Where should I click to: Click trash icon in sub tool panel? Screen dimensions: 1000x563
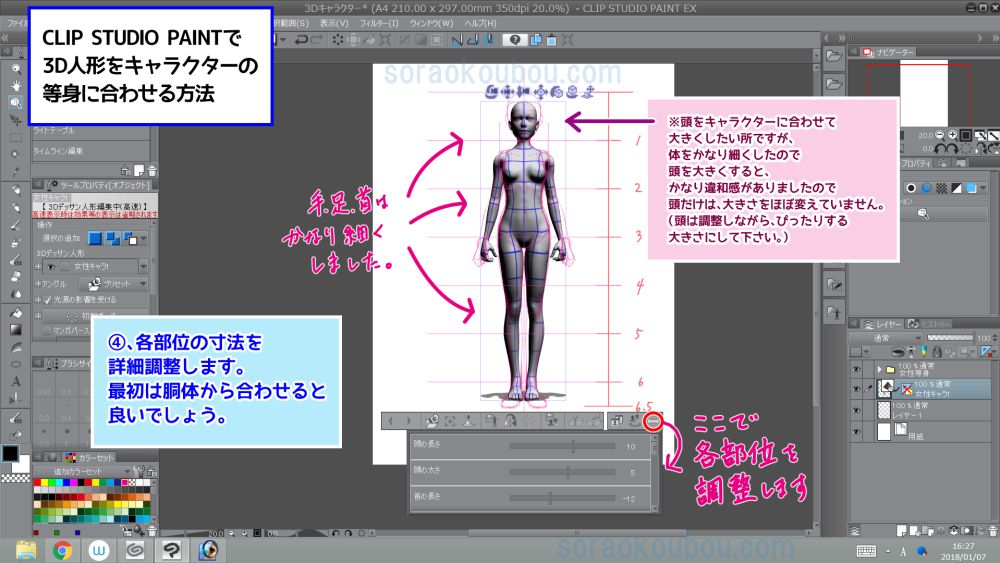pyautogui.click(x=152, y=170)
